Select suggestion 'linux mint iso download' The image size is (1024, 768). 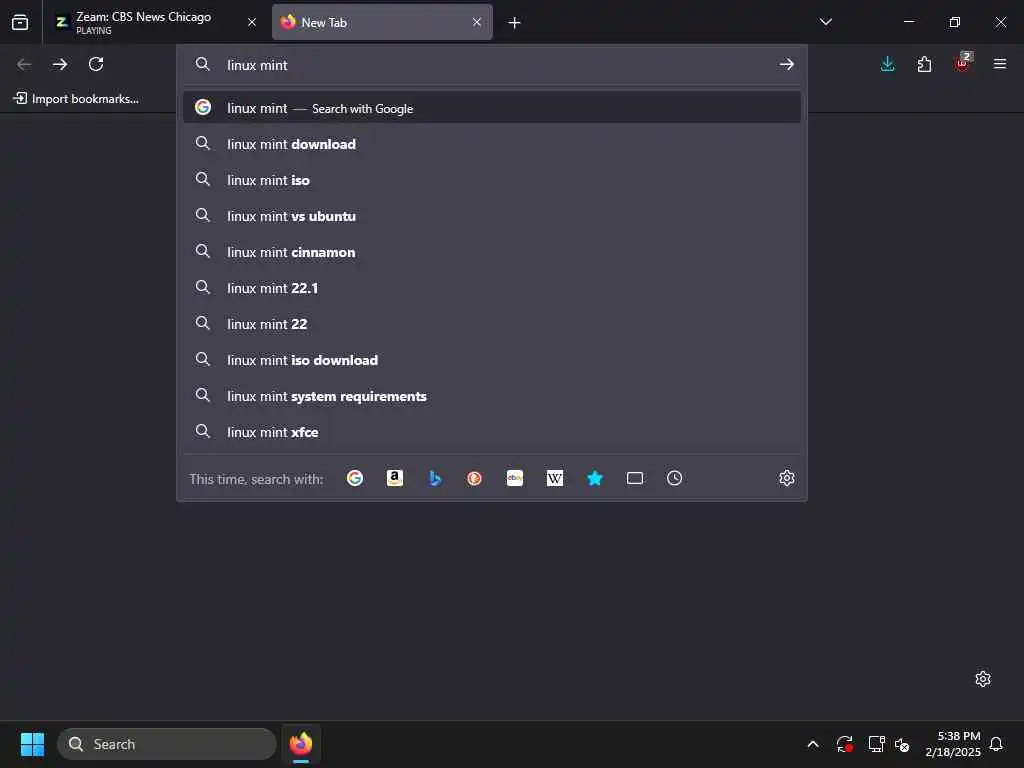coord(492,360)
